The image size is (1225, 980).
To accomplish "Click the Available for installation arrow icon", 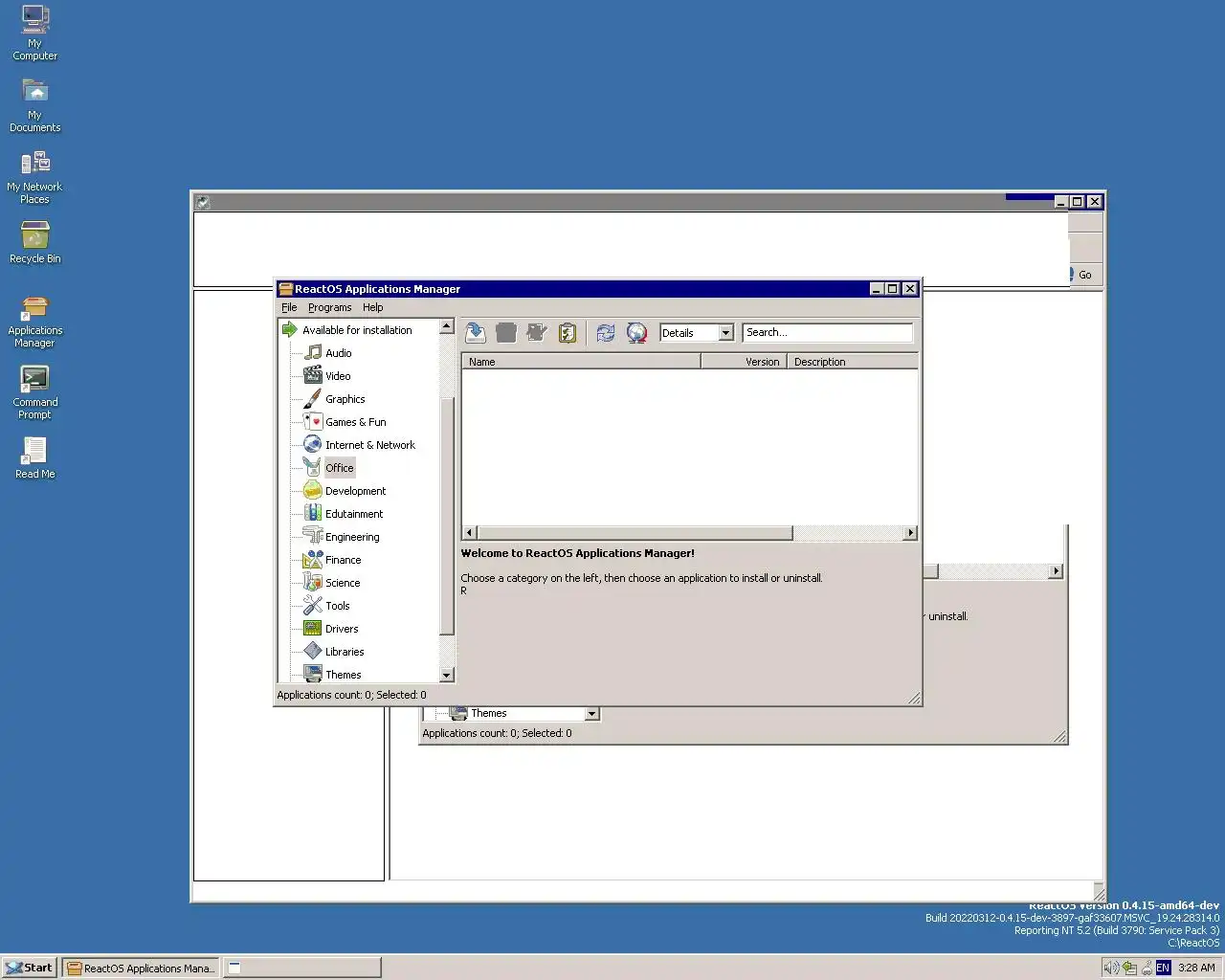I will click(290, 329).
